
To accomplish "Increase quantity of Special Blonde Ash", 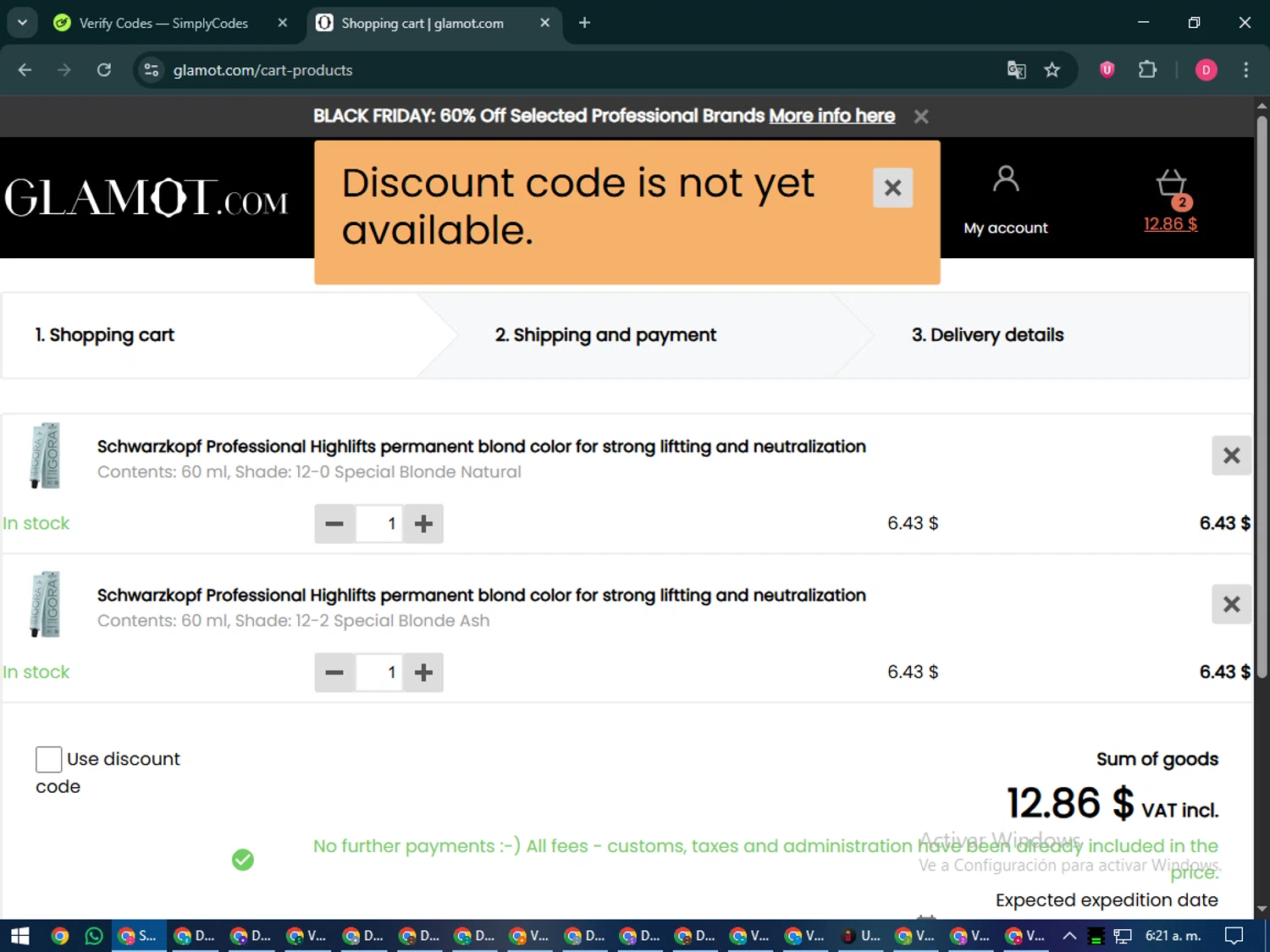I will 423,673.
